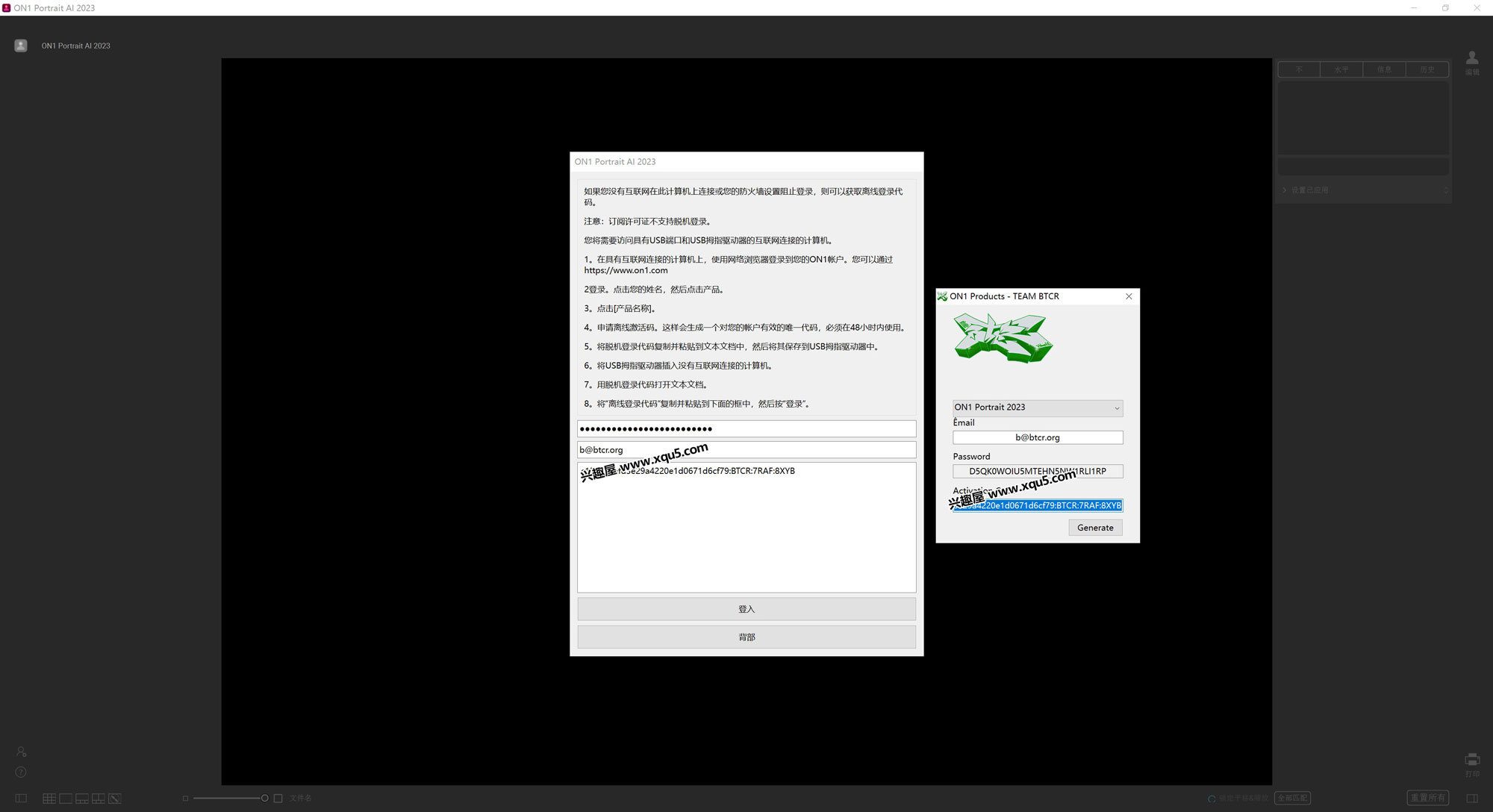The width and height of the screenshot is (1493, 812).
Task: Click the masked password field in login dialog
Action: coord(746,429)
